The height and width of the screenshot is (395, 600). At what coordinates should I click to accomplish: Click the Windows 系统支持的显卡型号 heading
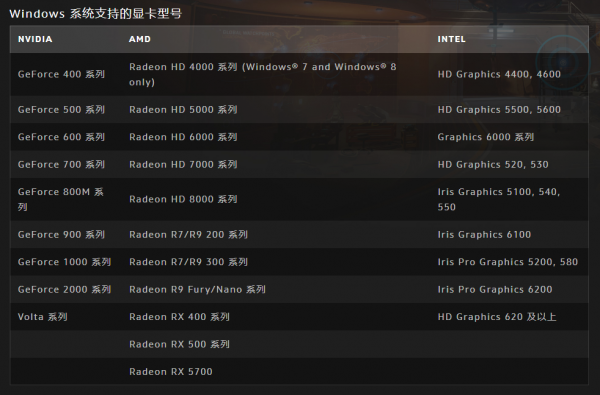[95, 14]
